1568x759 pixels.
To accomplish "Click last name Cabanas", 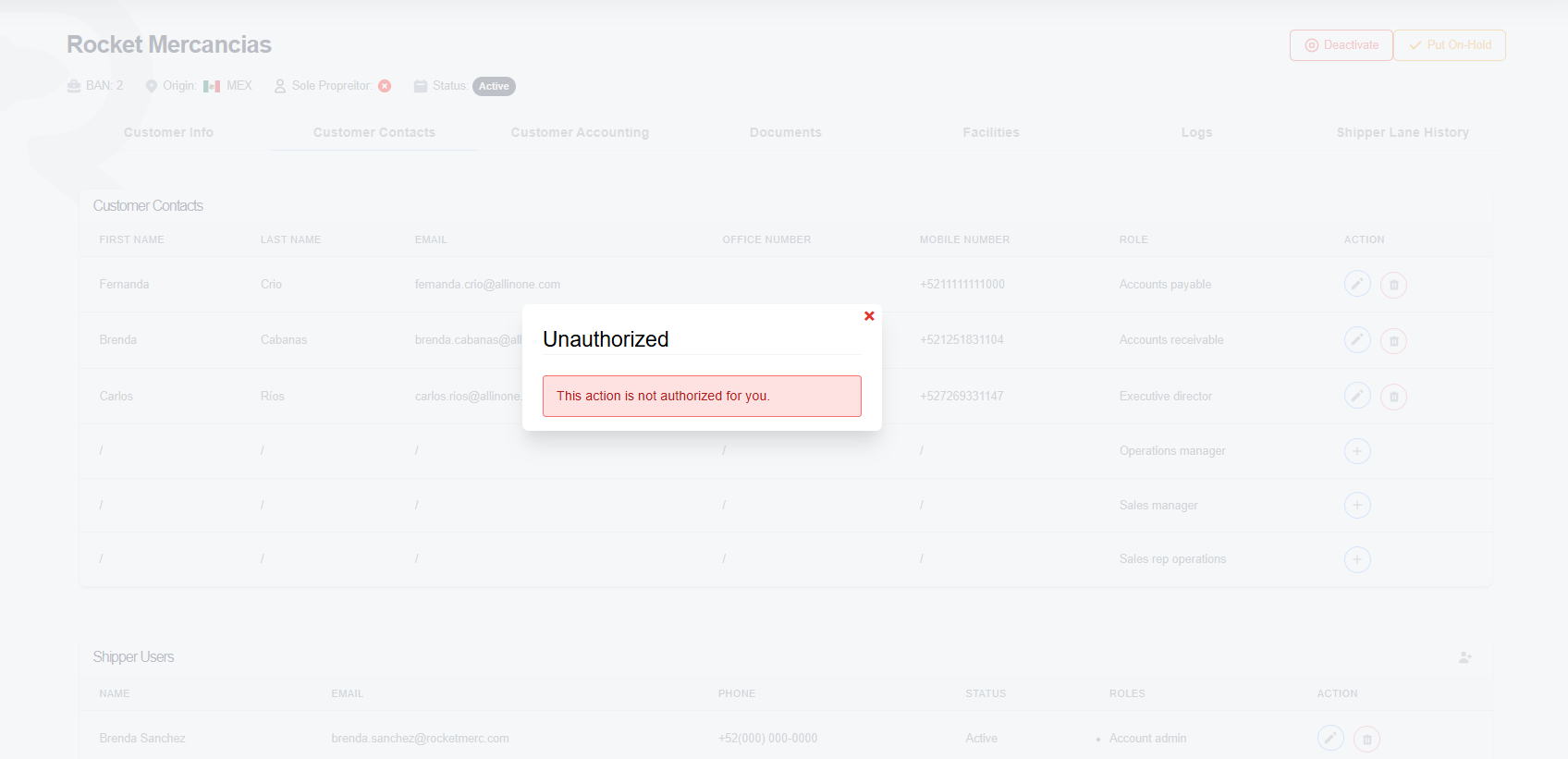I will (x=284, y=339).
